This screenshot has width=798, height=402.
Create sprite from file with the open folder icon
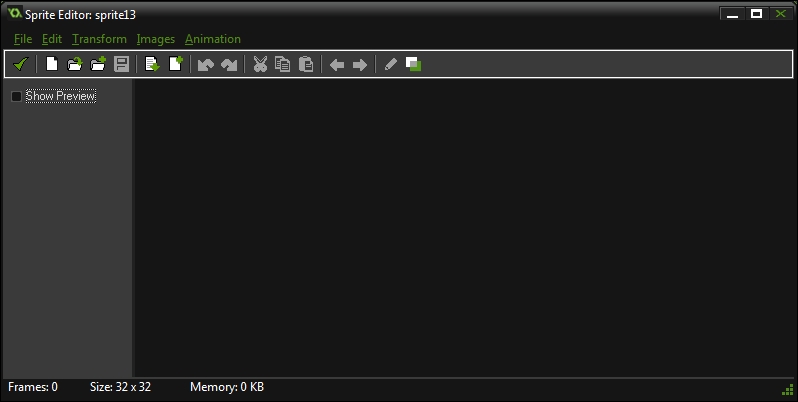[74, 64]
